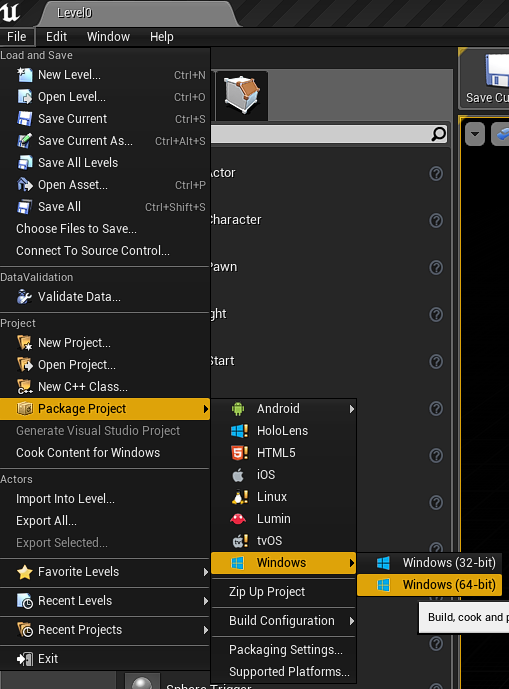Click the tvOS platform icon
Screen dimensions: 509x689
240,540
